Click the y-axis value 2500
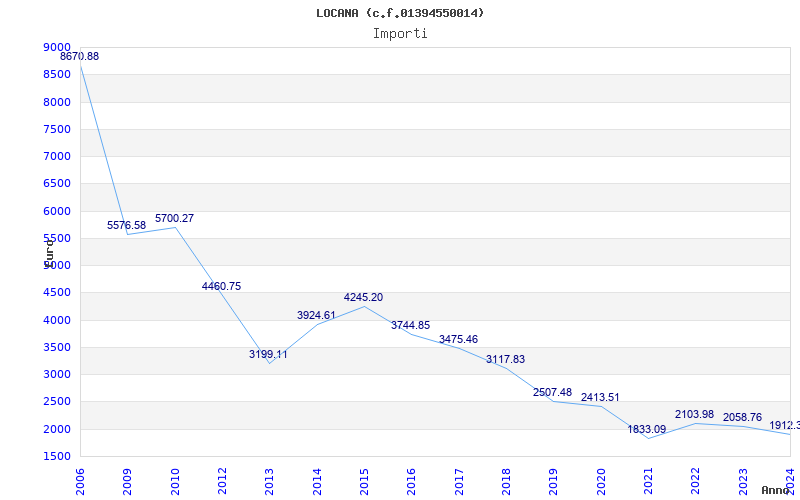800x500 pixels. click(x=57, y=402)
